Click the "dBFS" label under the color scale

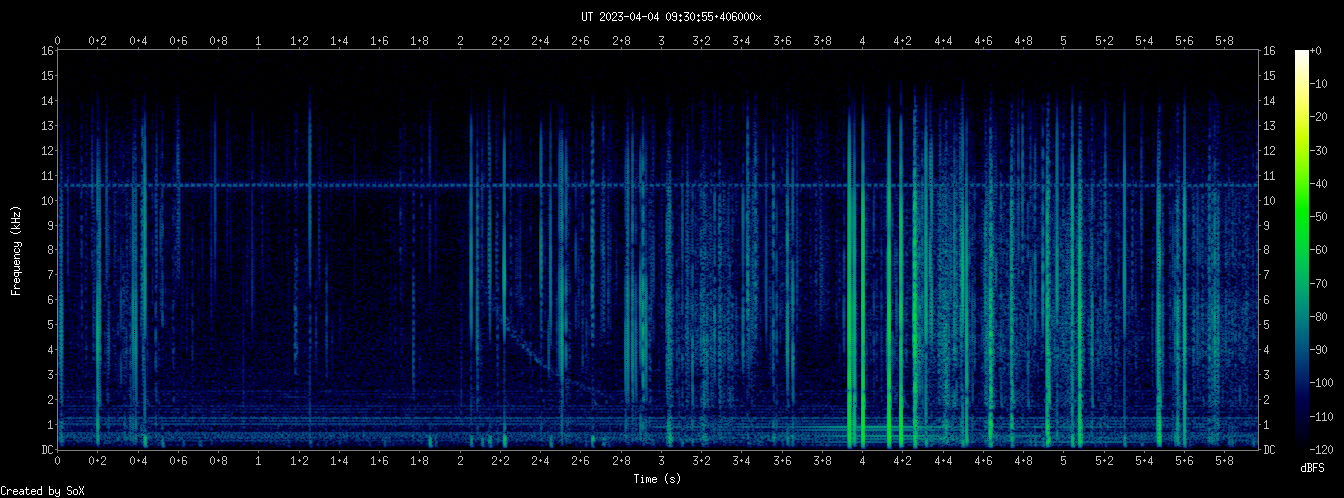pos(1313,468)
